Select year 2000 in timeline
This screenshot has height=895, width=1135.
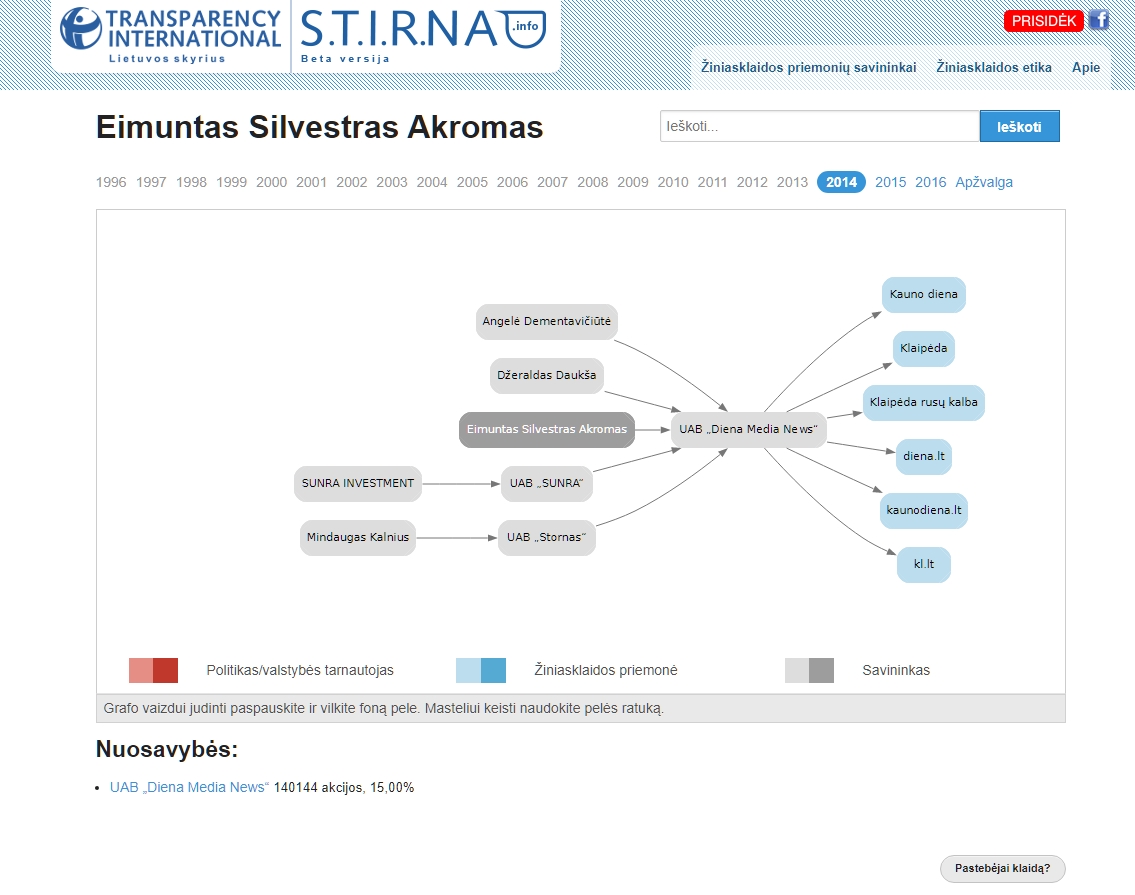pyautogui.click(x=271, y=182)
